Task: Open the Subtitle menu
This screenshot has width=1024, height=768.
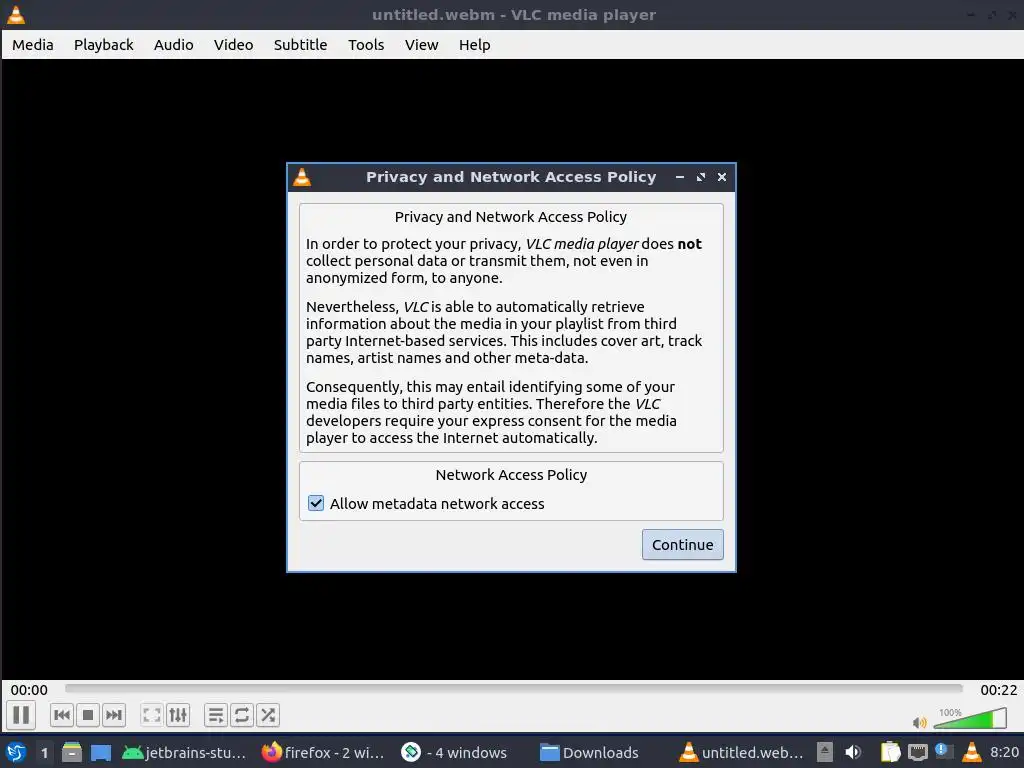Action: [x=300, y=45]
